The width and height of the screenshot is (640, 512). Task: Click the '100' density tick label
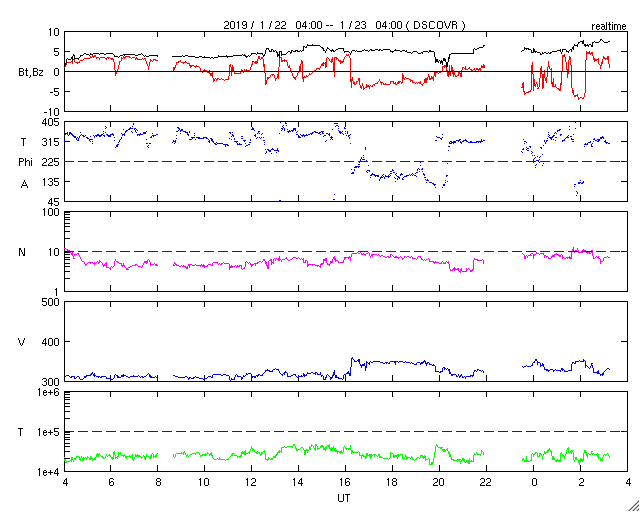pos(51,212)
